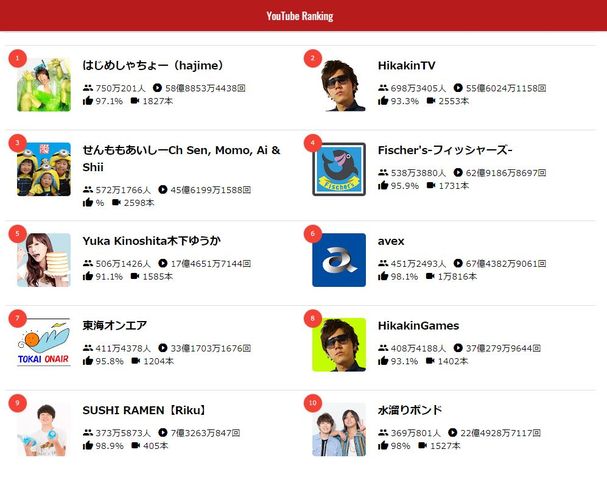
Task: Click the avex blue logo thumbnail
Action: 339,260
